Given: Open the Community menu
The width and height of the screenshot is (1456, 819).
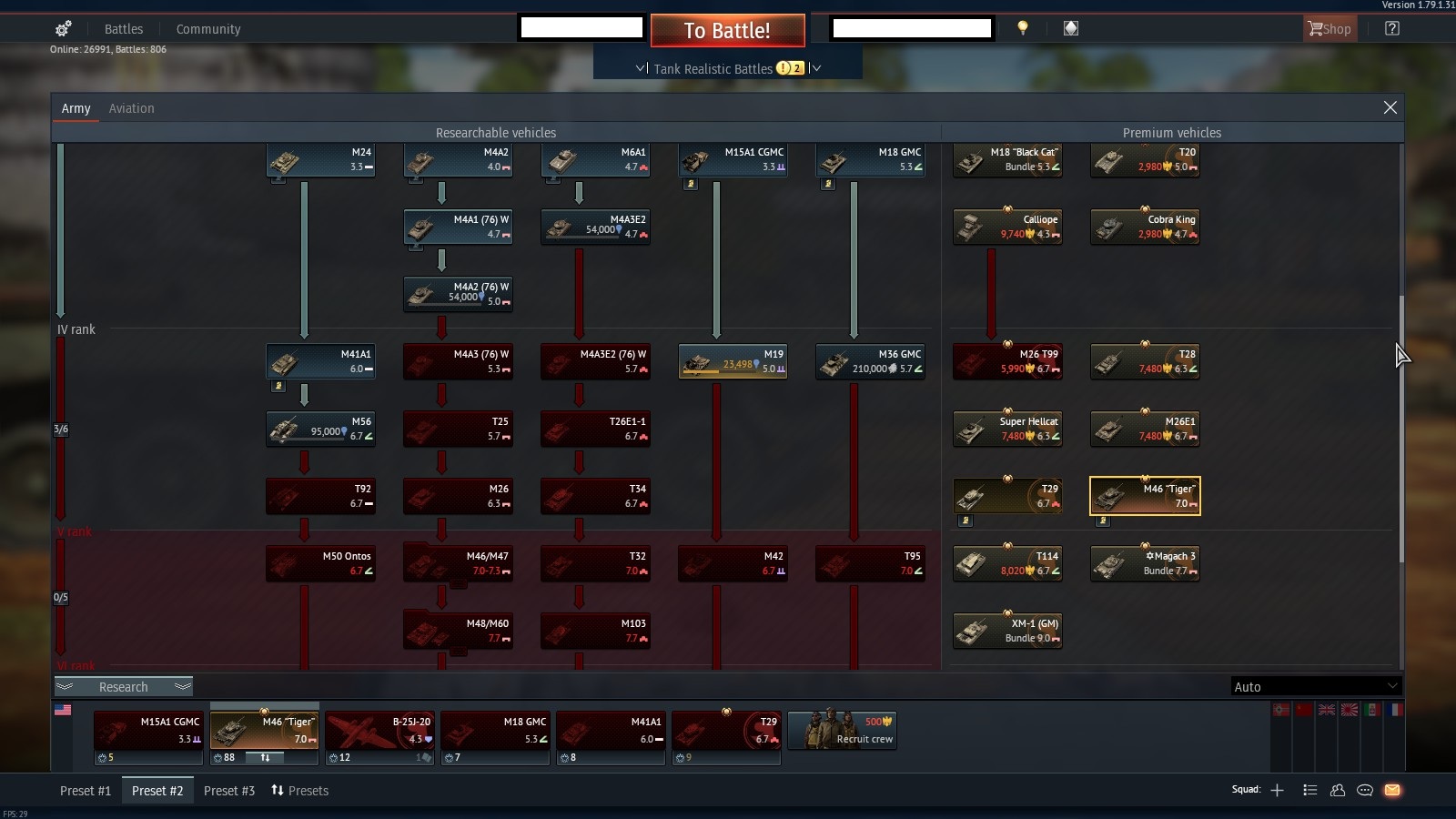Looking at the screenshot, I should click(x=208, y=29).
